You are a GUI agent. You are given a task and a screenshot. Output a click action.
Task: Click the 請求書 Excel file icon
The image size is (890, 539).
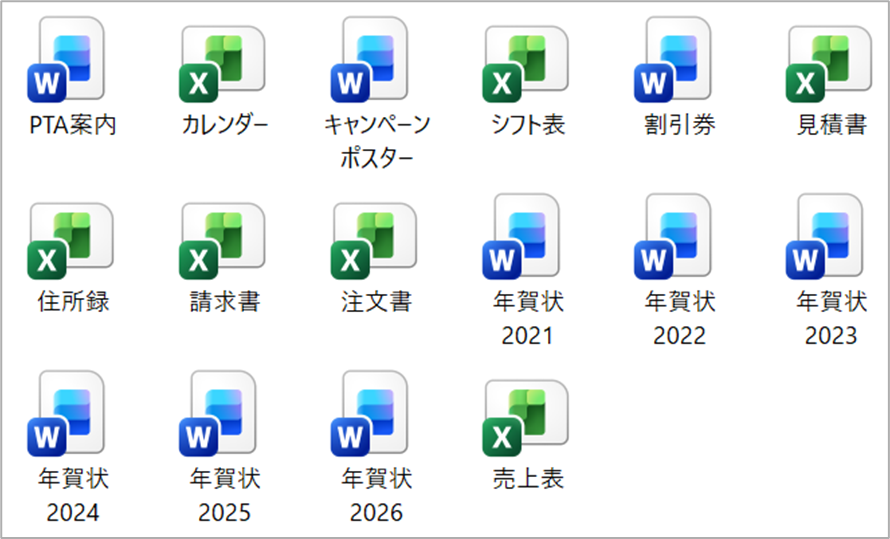tap(223, 240)
